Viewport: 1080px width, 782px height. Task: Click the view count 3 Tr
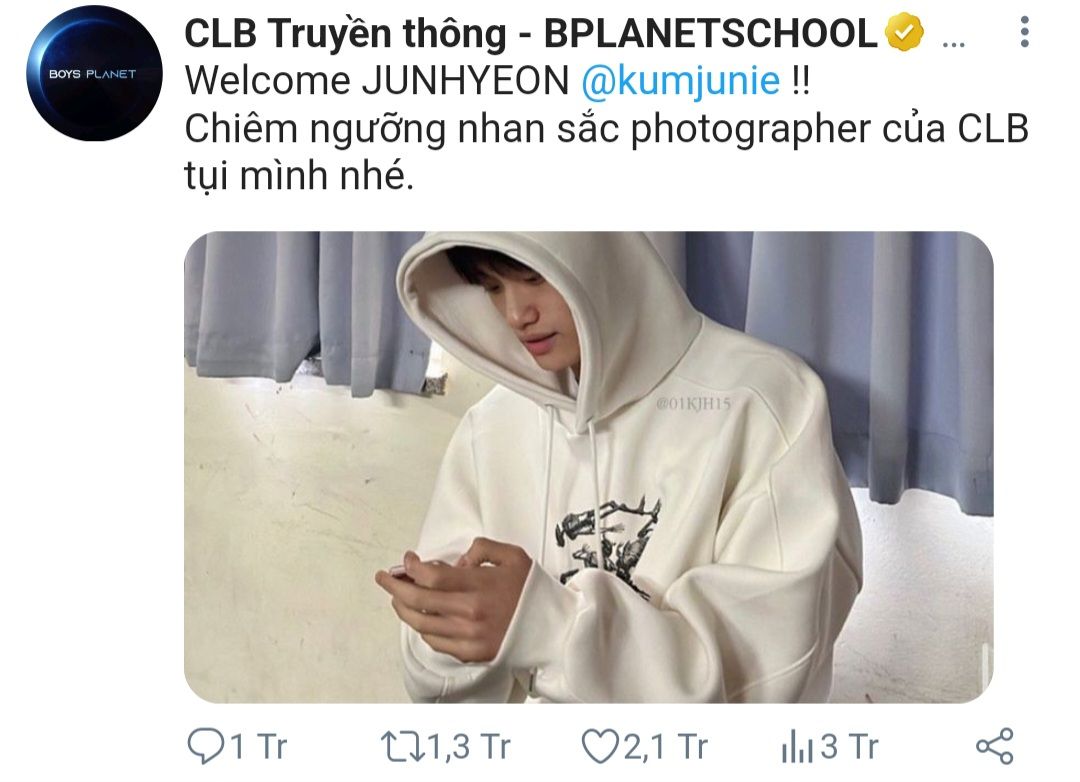pyautogui.click(x=849, y=747)
